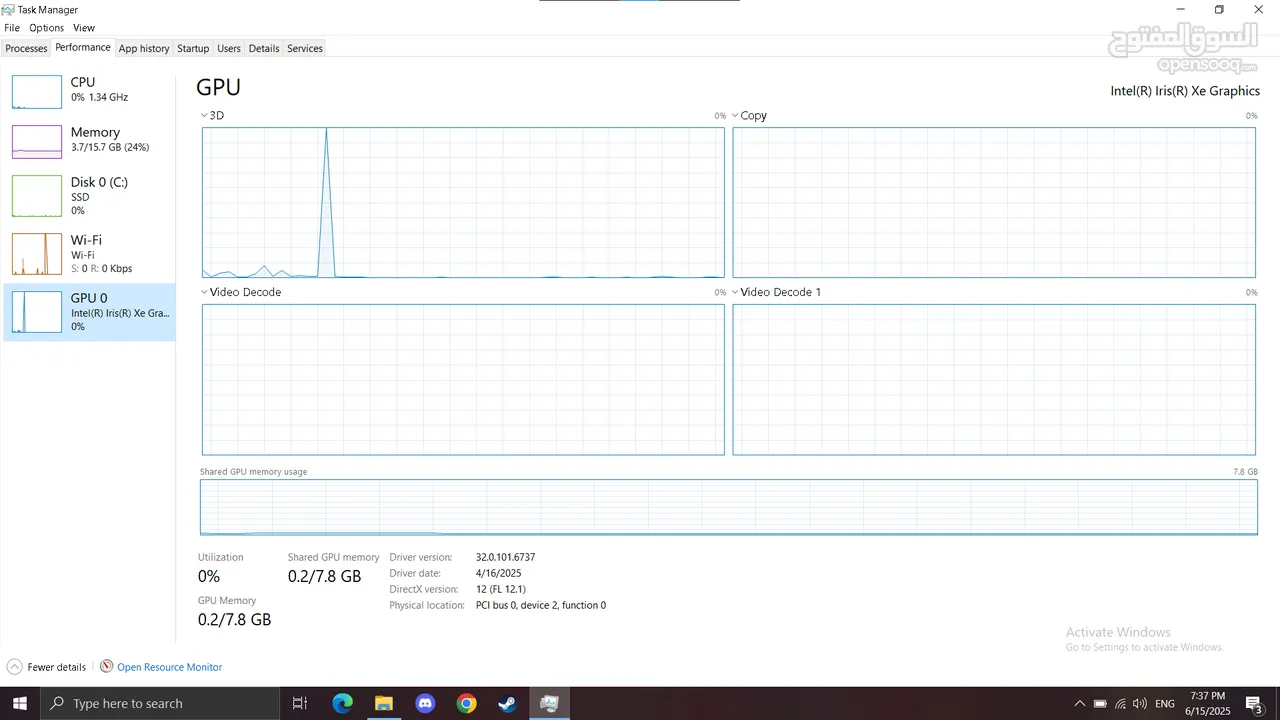Click the Task Manager taskbar icon
Viewport: 1280px width, 720px height.
[x=549, y=703]
